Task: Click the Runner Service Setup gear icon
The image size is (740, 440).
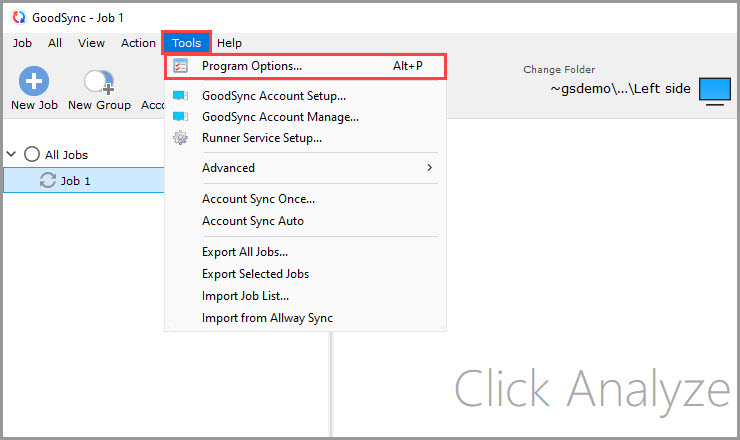Action: point(180,138)
